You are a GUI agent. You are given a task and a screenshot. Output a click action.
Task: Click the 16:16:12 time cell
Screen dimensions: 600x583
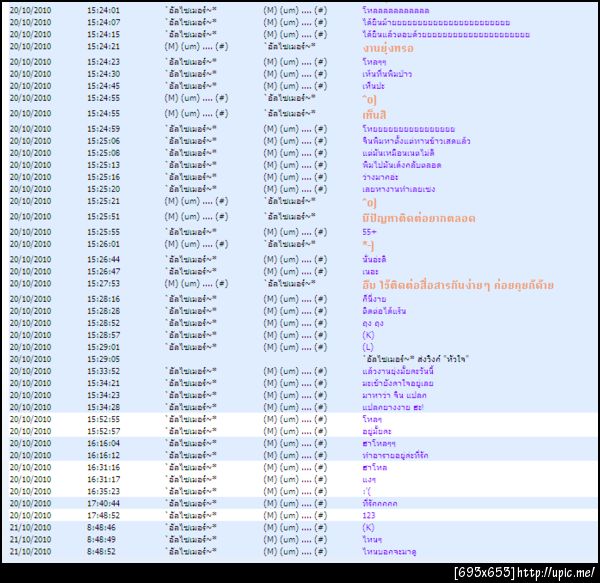click(103, 455)
